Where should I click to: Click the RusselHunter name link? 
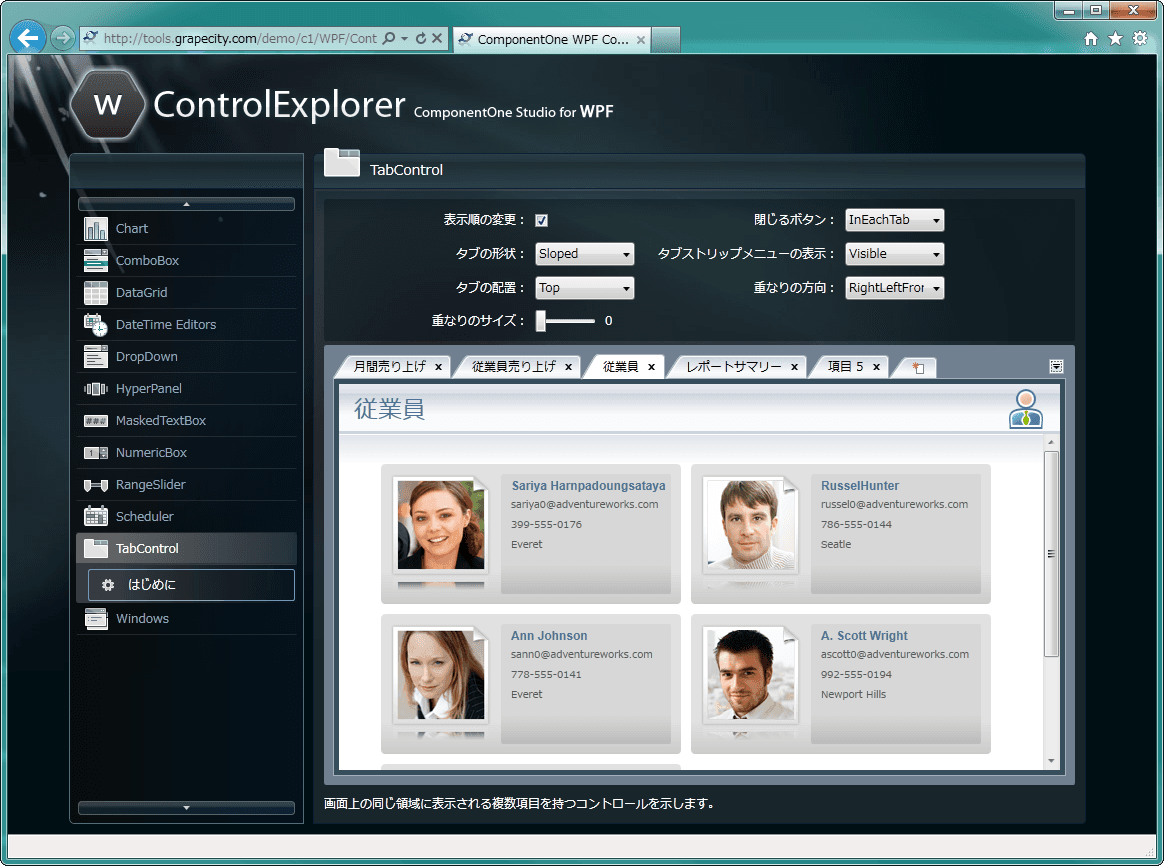[x=860, y=485]
